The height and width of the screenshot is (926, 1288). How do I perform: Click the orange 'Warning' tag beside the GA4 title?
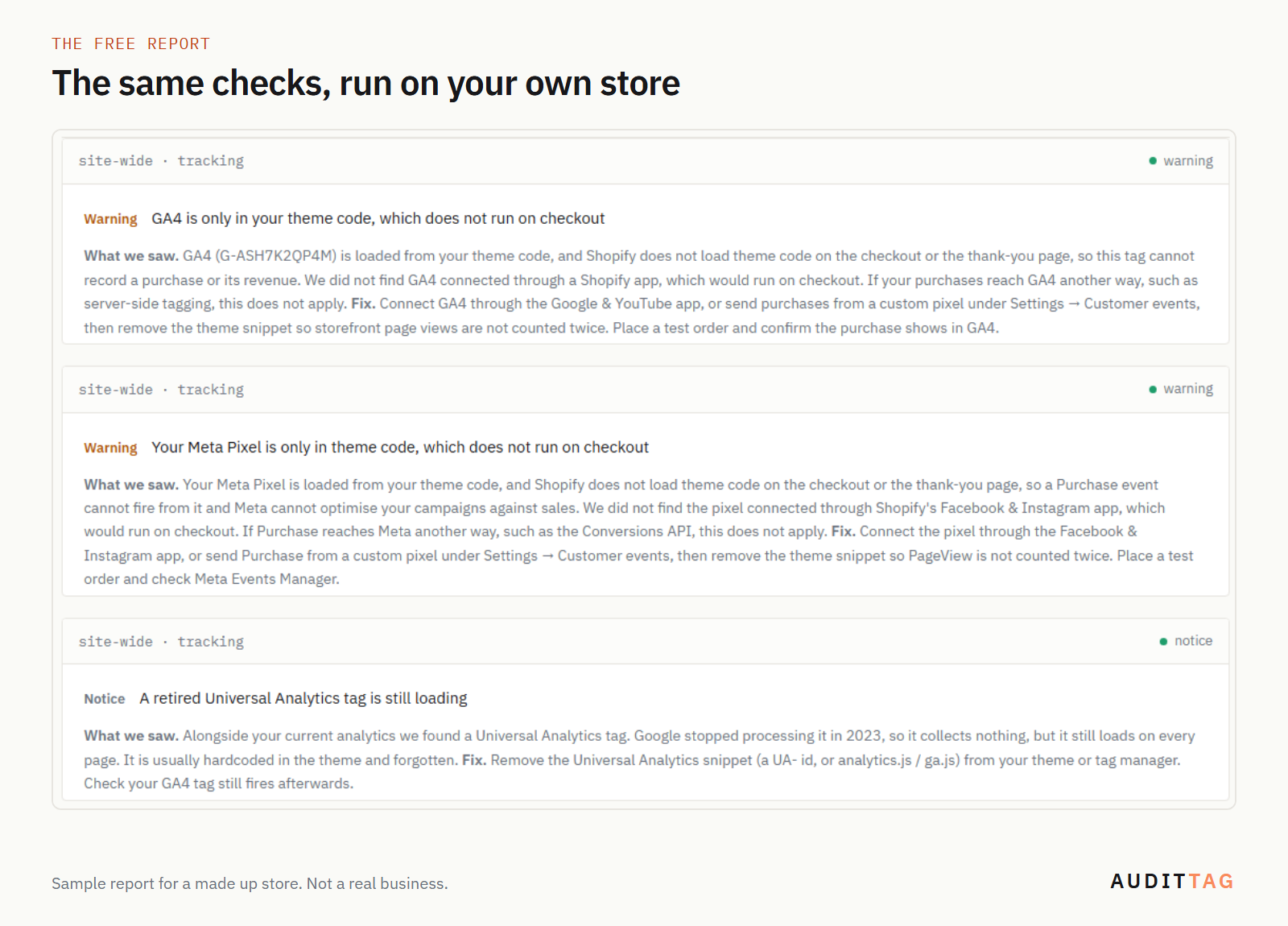[x=110, y=219]
